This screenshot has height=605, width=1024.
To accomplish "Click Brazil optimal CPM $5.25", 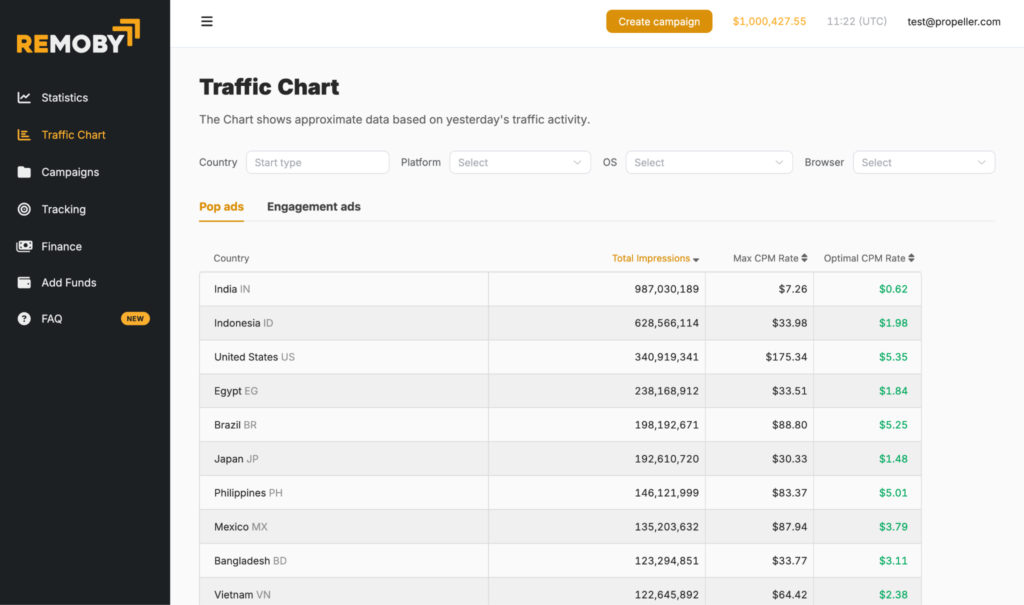I will click(x=893, y=425).
